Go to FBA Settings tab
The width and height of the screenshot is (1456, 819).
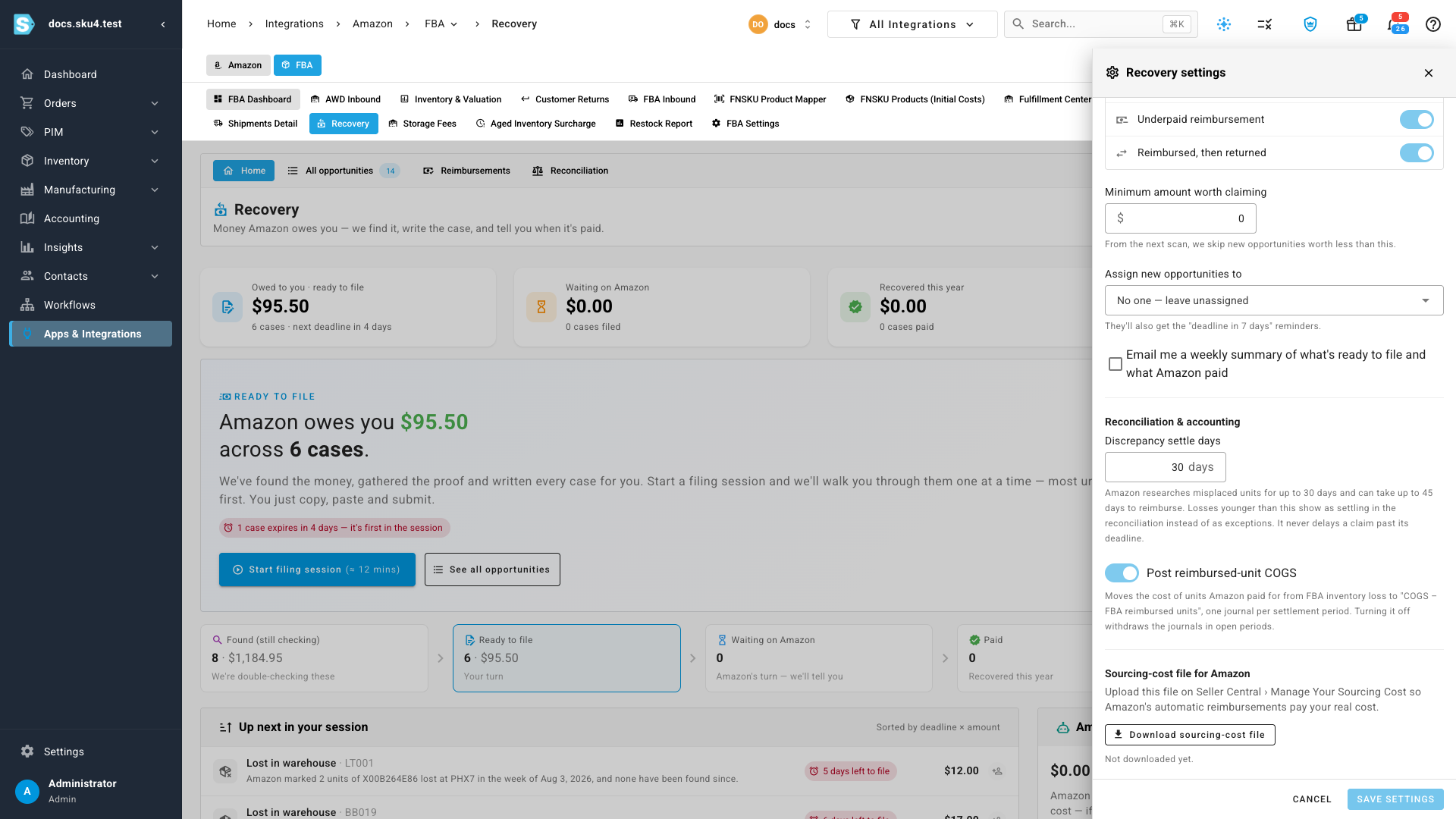point(745,124)
